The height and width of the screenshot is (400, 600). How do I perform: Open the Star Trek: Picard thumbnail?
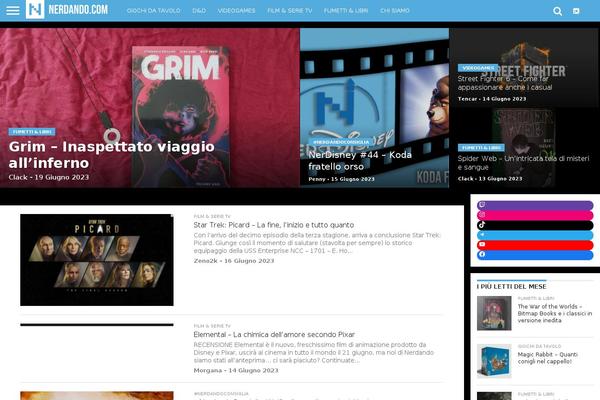click(97, 260)
